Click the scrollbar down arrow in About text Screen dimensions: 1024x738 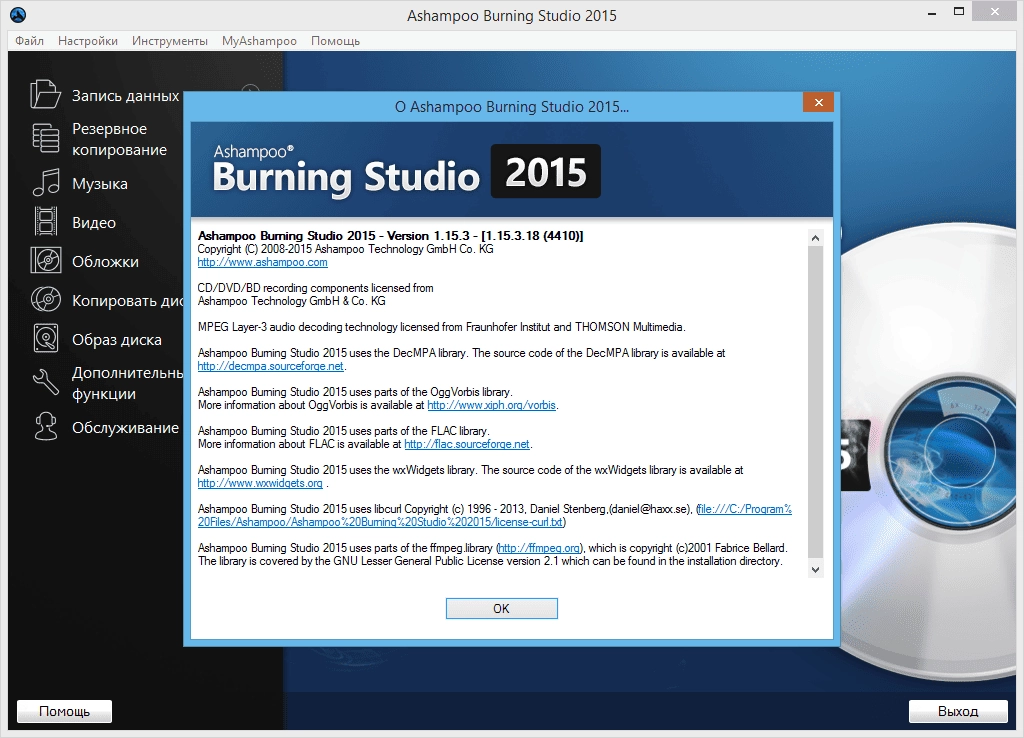pyautogui.click(x=815, y=570)
